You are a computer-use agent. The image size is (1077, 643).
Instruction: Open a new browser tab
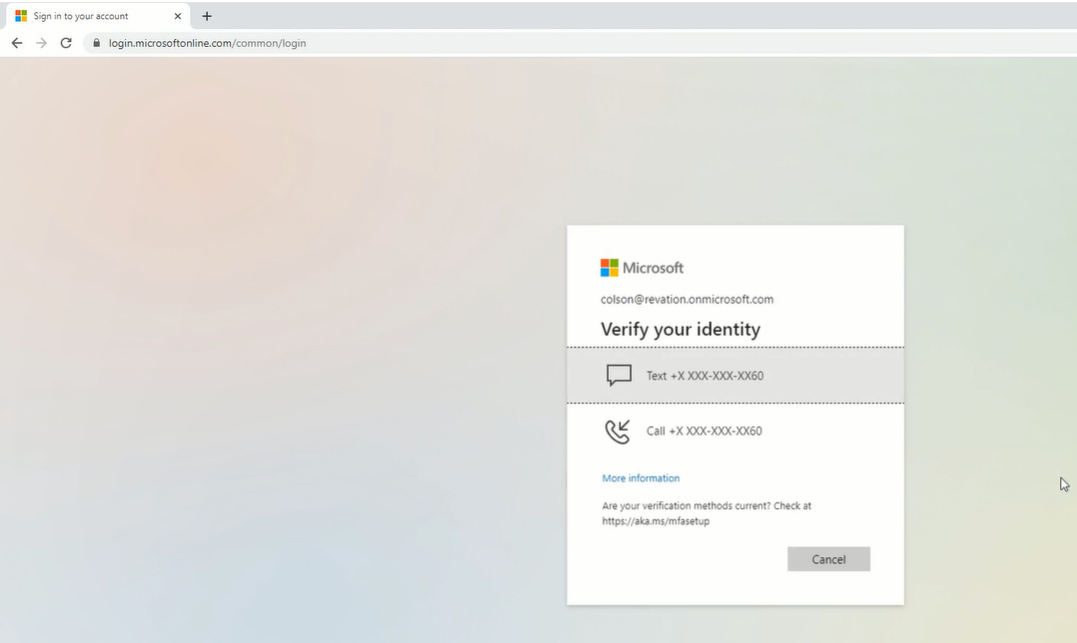click(207, 16)
